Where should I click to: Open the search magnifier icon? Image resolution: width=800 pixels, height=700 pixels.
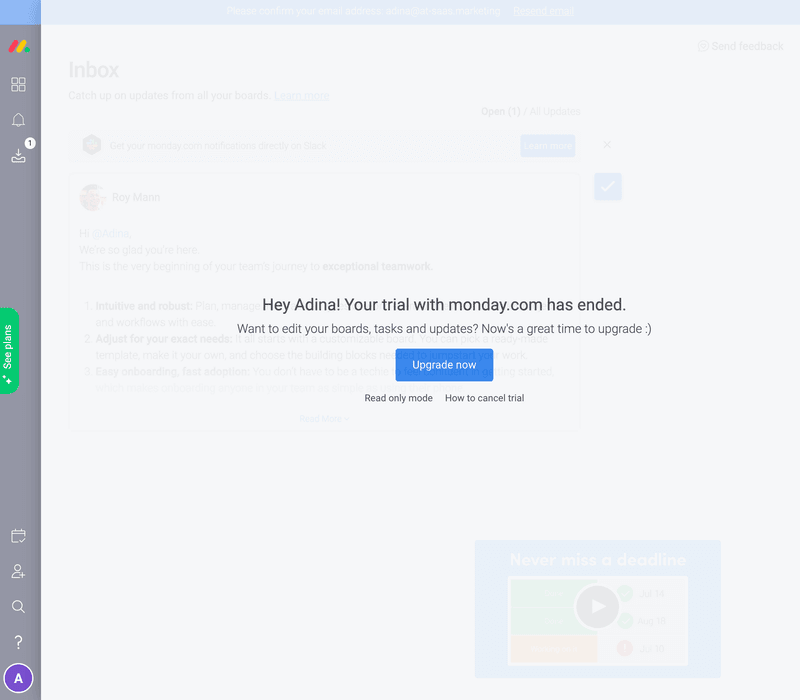click(x=18, y=607)
